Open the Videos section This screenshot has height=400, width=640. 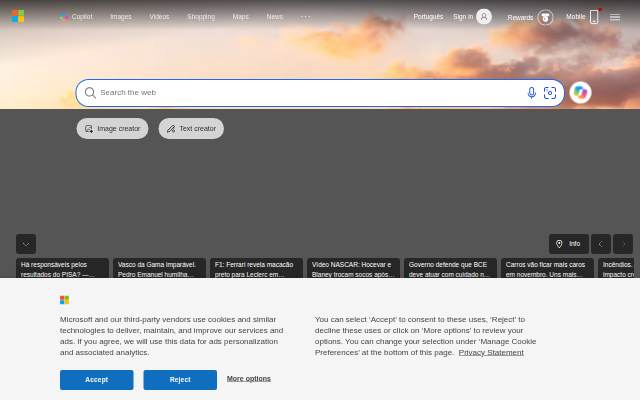coord(159,17)
